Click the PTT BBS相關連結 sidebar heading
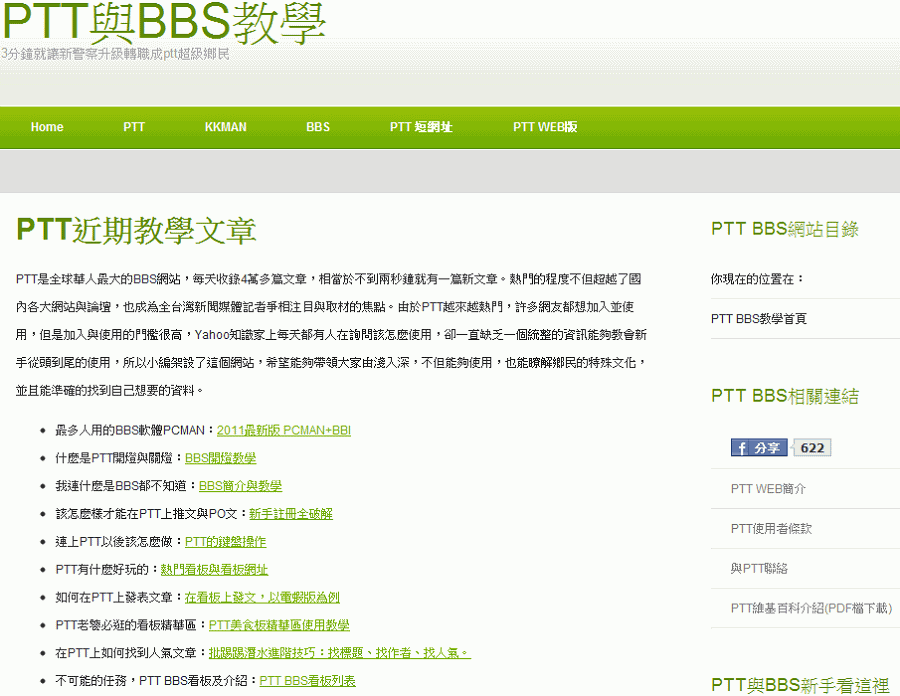Screen dimensions: 900x696 (785, 396)
